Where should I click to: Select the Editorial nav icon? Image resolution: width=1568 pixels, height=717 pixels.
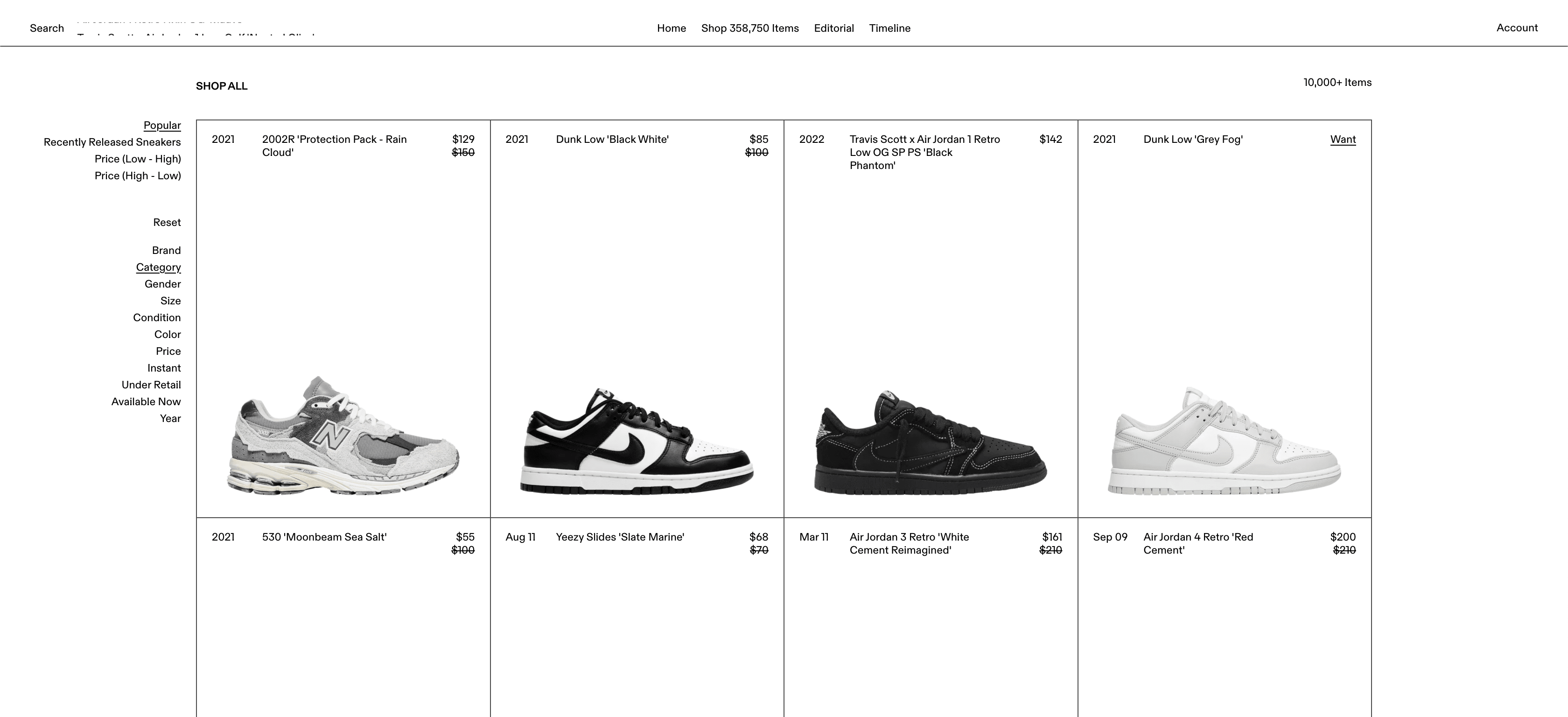[x=834, y=28]
